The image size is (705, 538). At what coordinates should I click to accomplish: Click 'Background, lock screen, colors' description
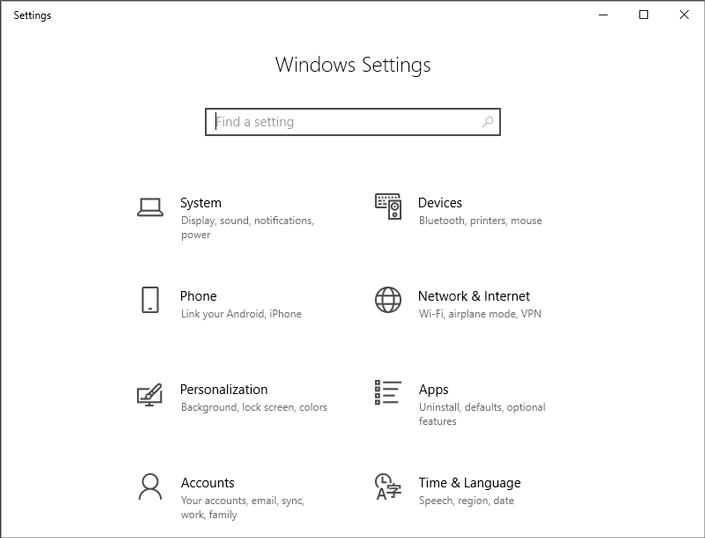(254, 407)
